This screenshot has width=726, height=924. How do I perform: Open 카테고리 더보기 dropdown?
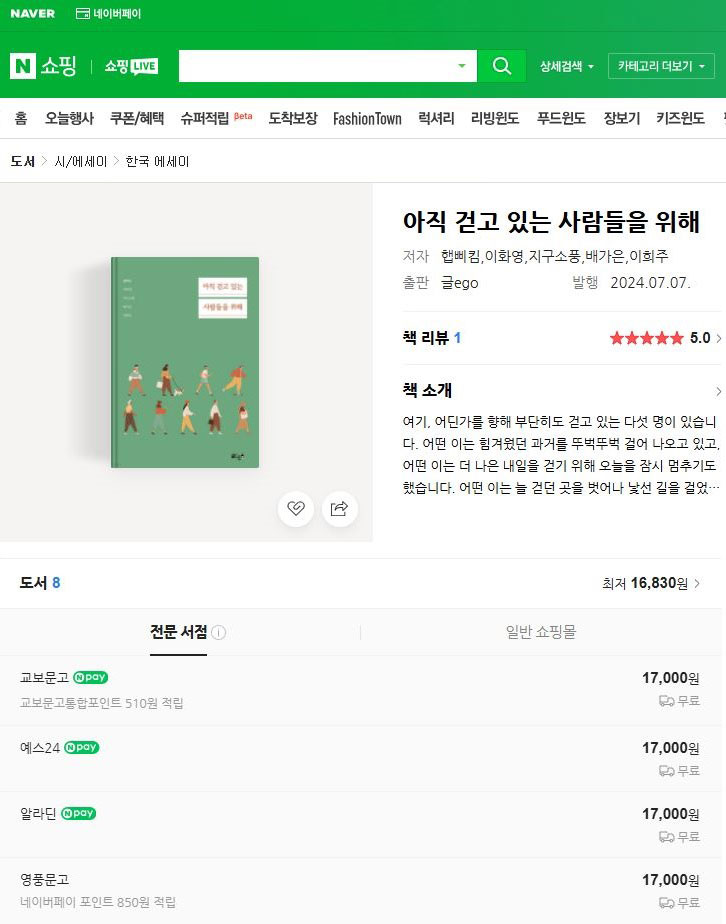[x=661, y=66]
